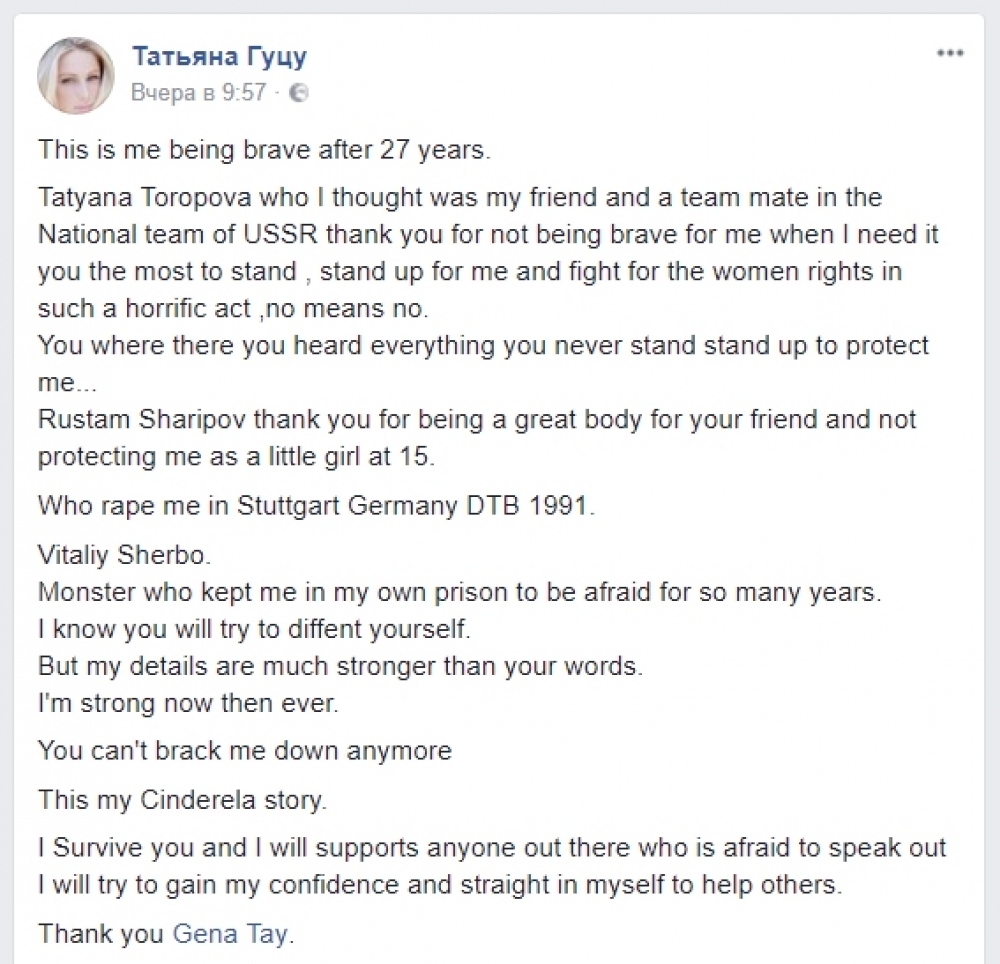Image resolution: width=1000 pixels, height=964 pixels.
Task: Click the line "This is me being brave"
Action: (265, 151)
